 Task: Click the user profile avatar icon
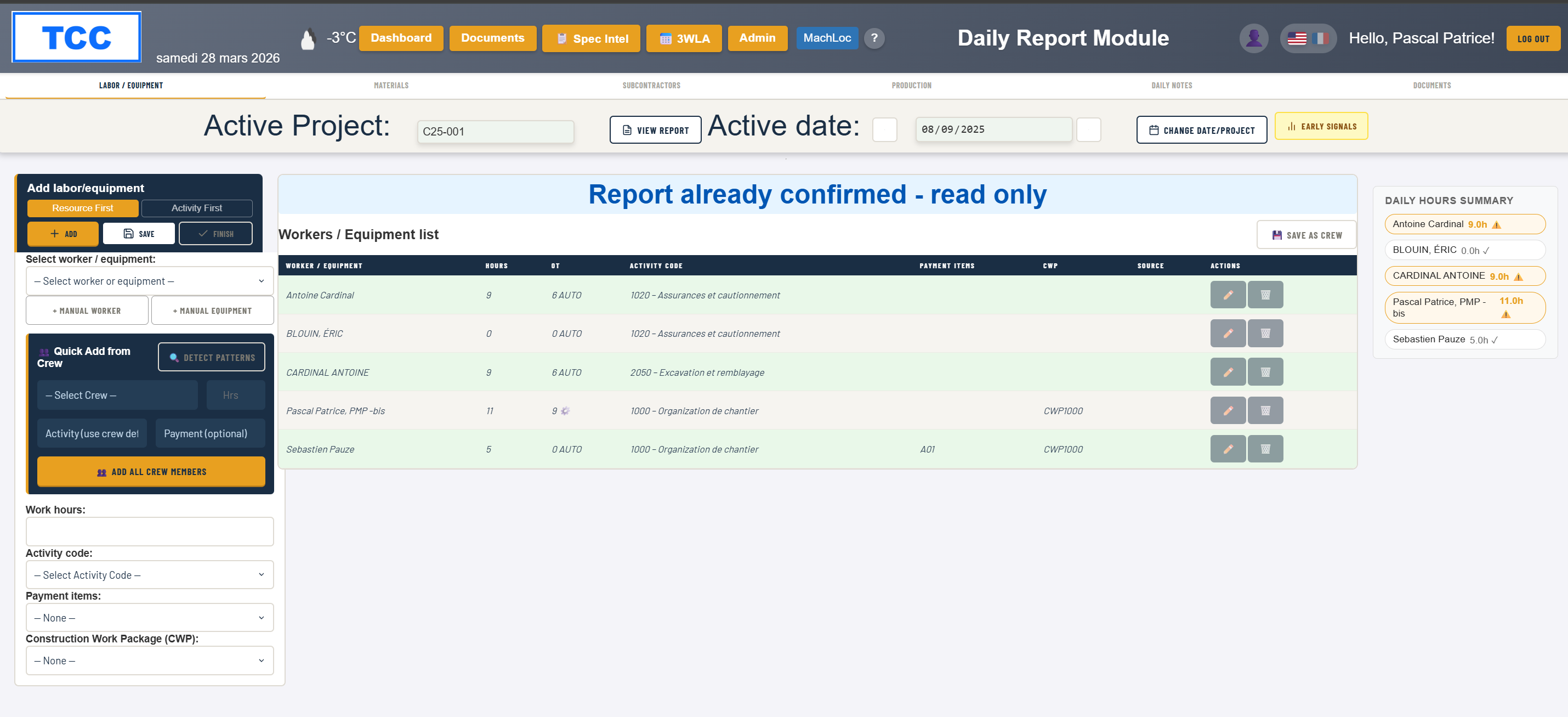point(1253,38)
